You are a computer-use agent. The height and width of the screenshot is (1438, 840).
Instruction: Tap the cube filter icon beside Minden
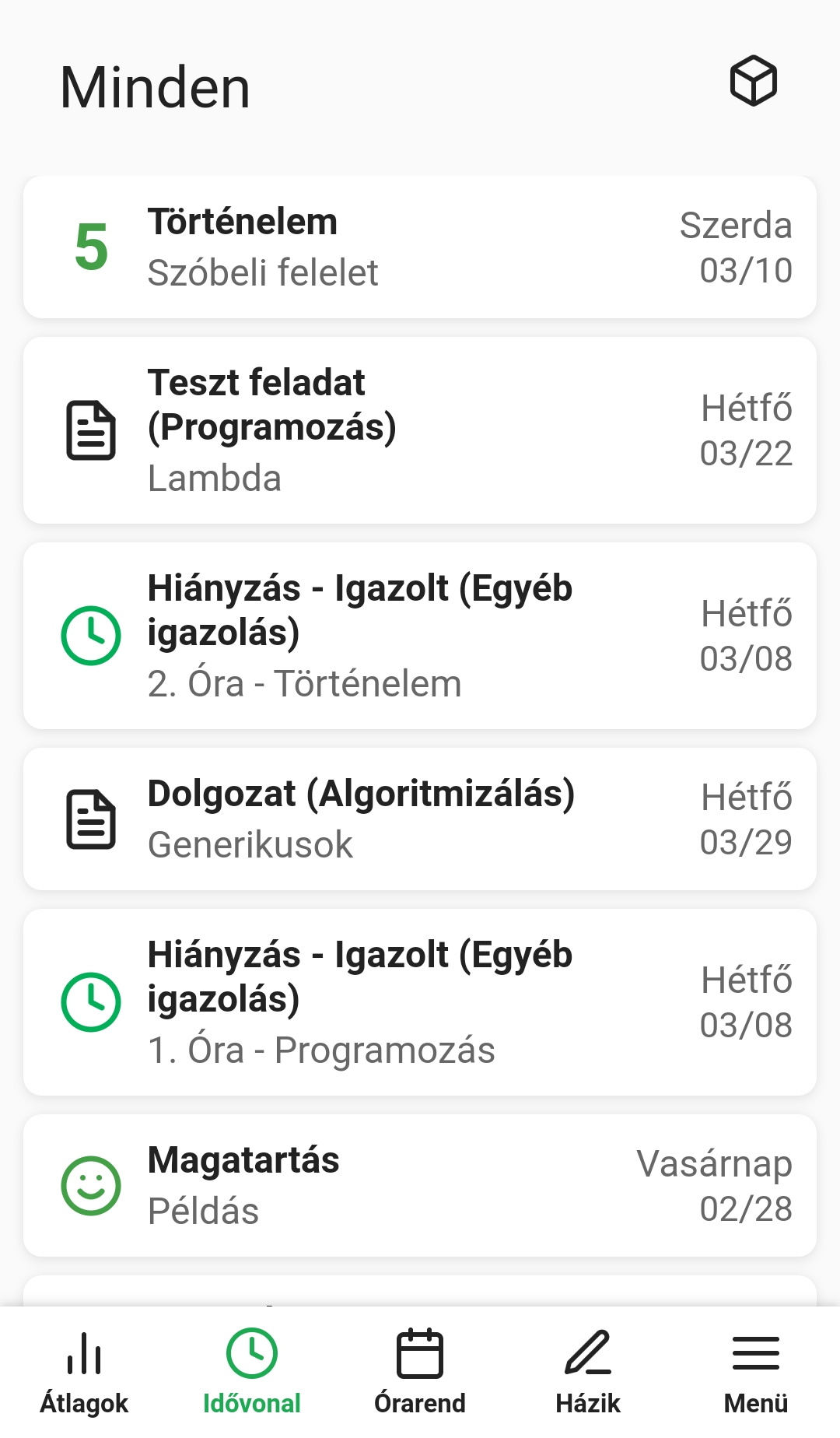(x=753, y=81)
